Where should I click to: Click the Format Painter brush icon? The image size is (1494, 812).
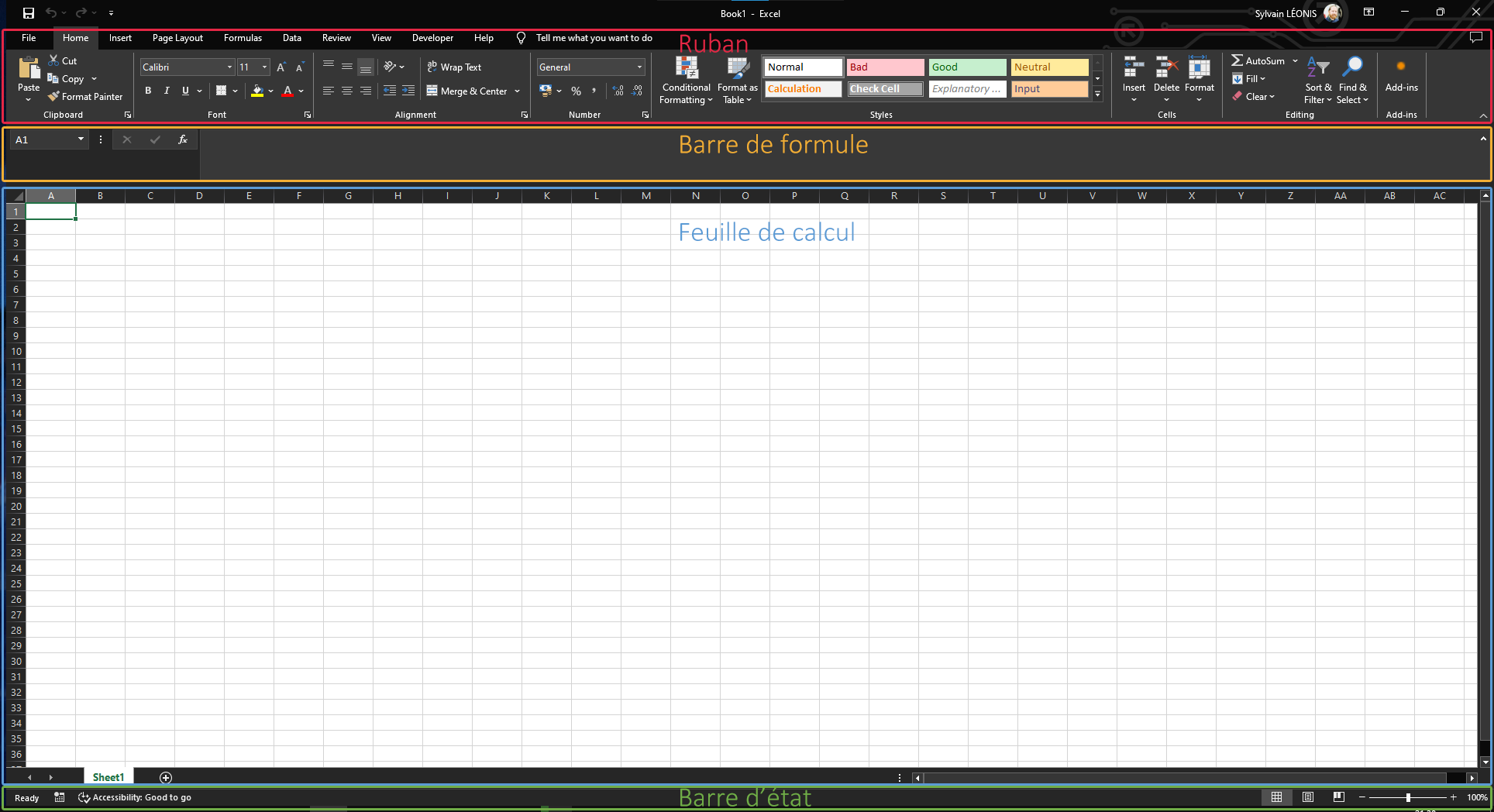point(53,97)
